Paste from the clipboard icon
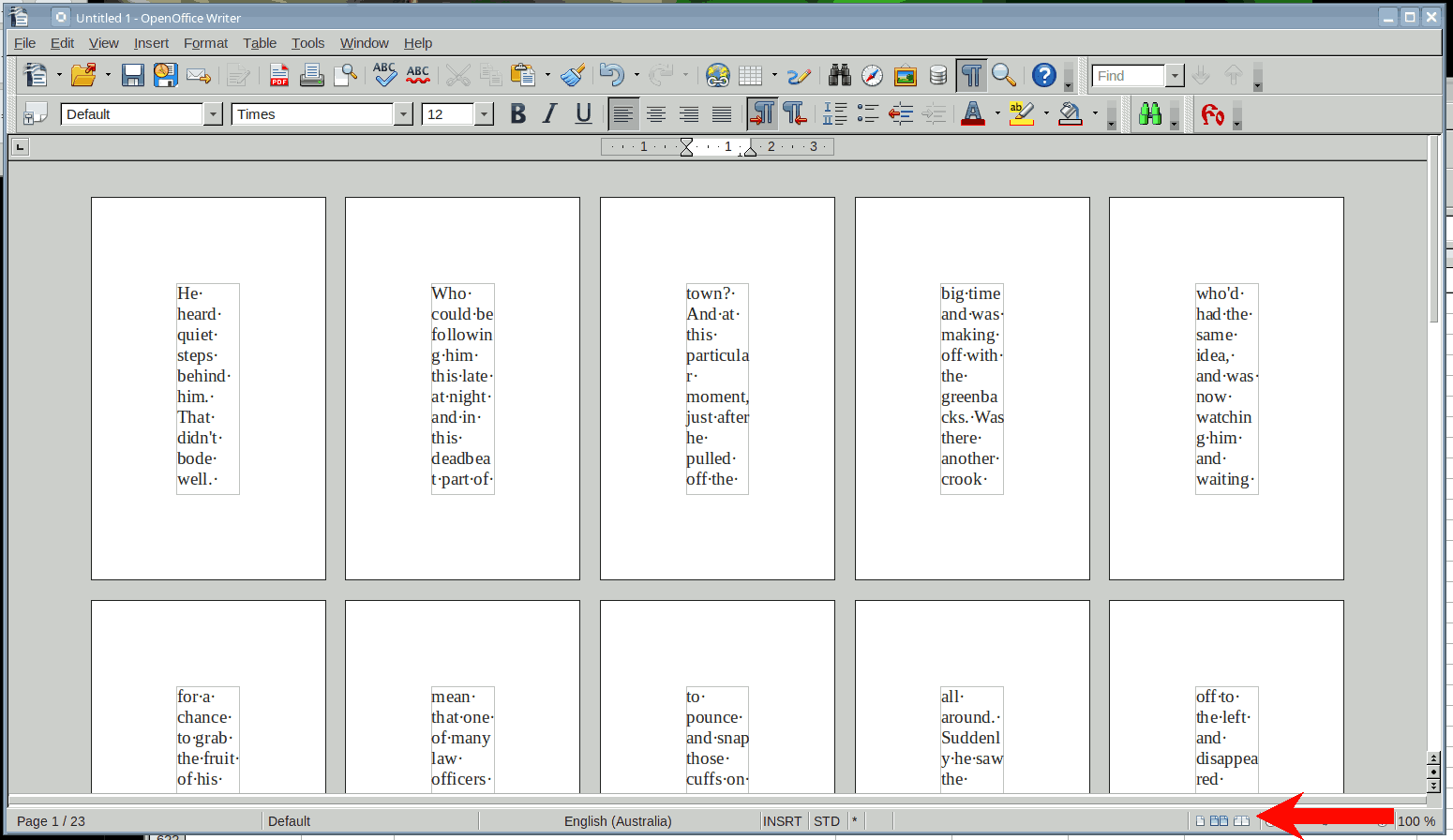 [x=523, y=75]
